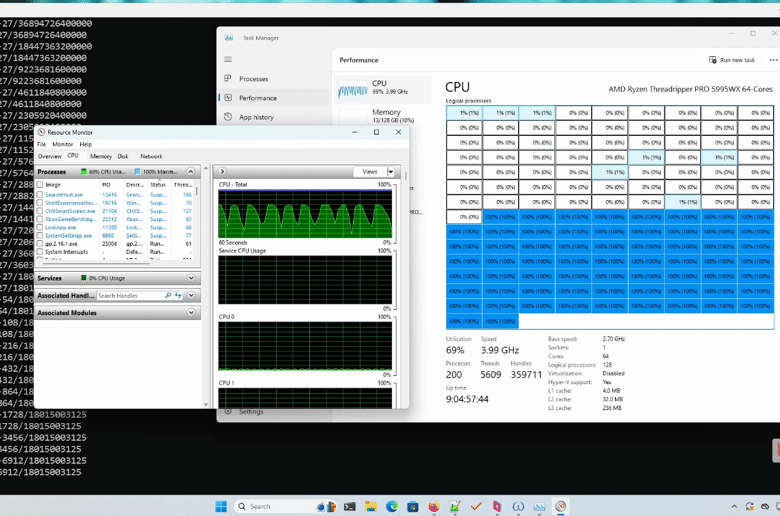Select CPU thumbnail graph in Task Manager
This screenshot has height=516, width=780.
pos(353,91)
